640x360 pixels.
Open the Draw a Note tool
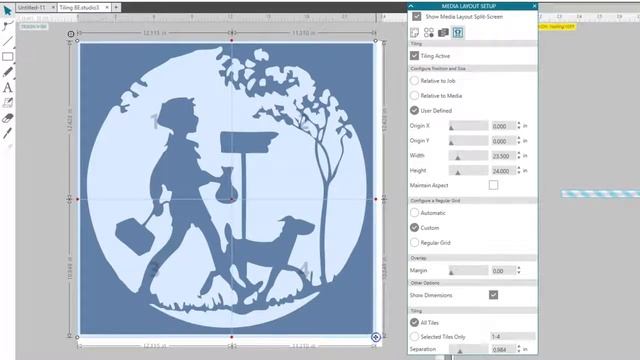(7, 102)
